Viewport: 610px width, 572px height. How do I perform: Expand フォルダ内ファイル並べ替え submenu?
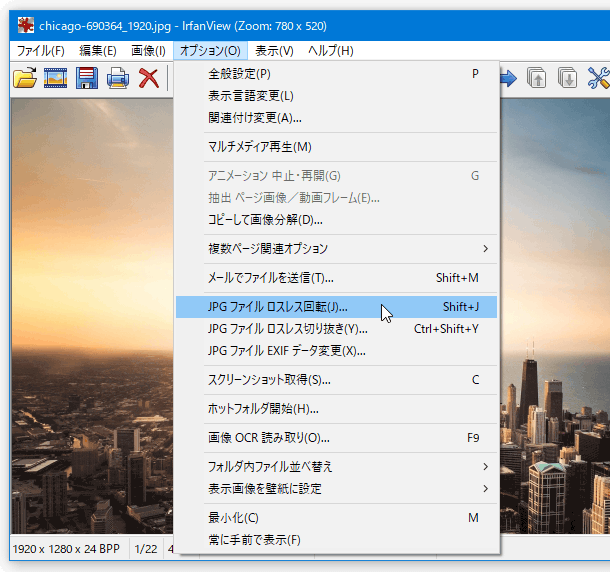coord(337,467)
